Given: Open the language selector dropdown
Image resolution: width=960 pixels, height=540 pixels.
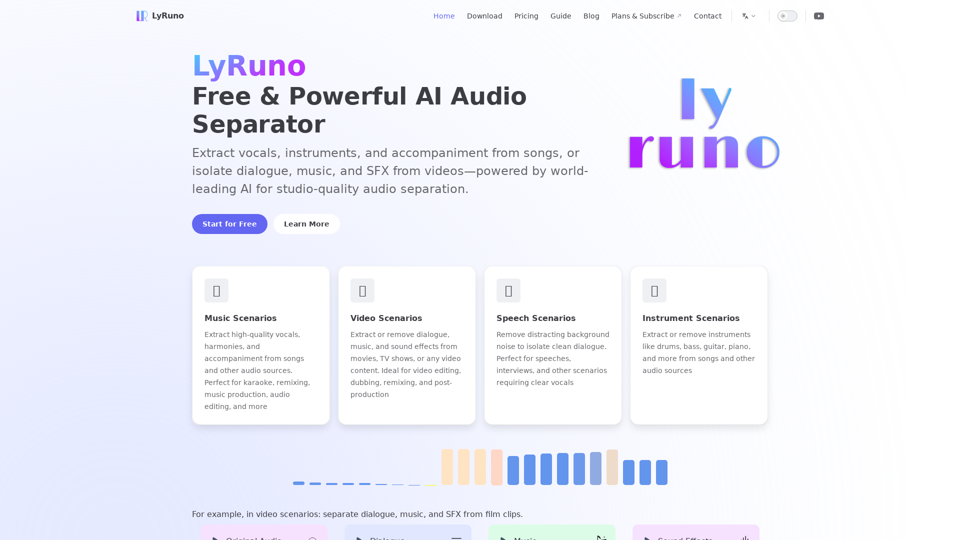Looking at the screenshot, I should [749, 16].
